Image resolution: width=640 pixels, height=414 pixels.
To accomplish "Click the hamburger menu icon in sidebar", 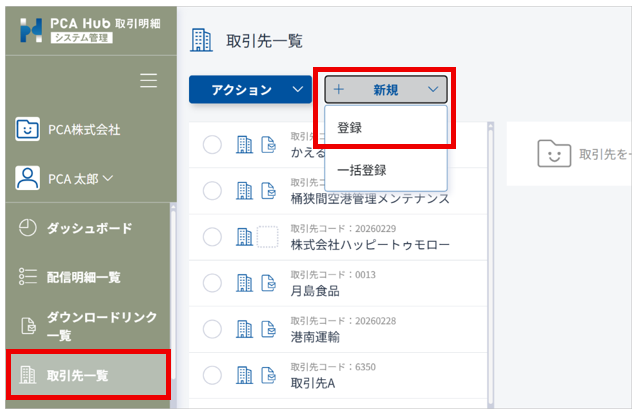I will (x=148, y=81).
